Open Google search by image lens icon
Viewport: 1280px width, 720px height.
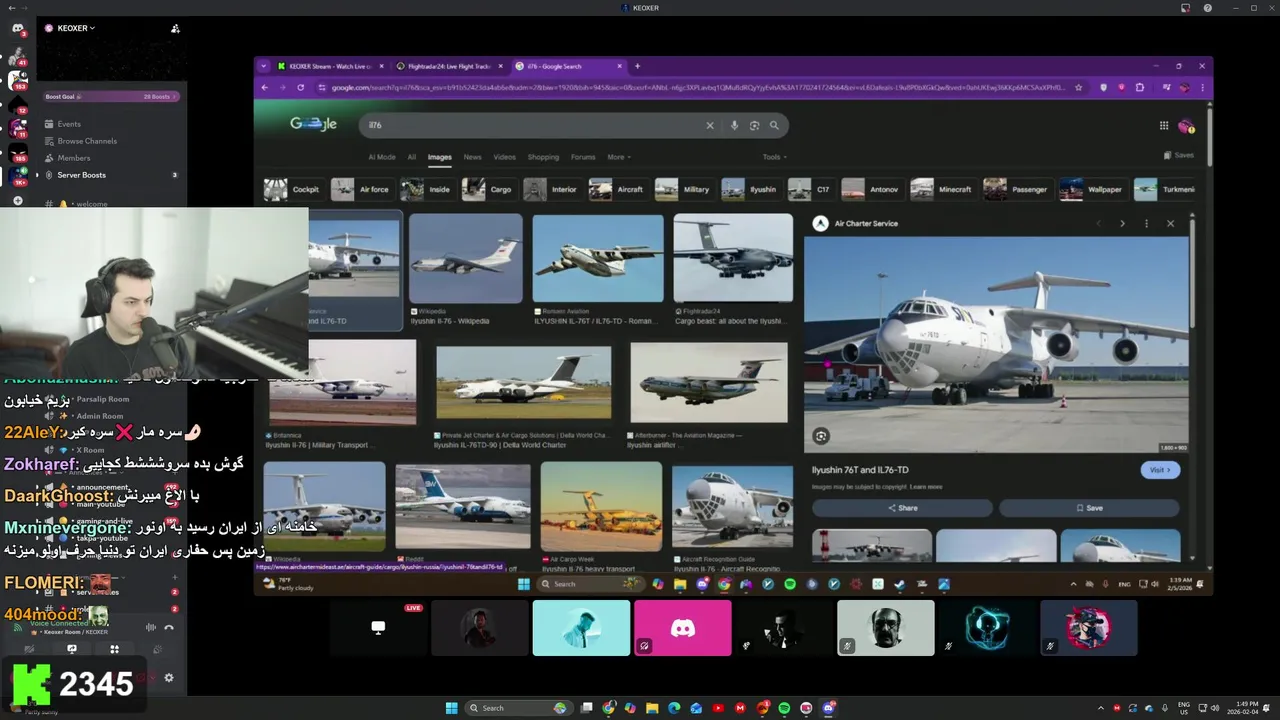tap(754, 125)
